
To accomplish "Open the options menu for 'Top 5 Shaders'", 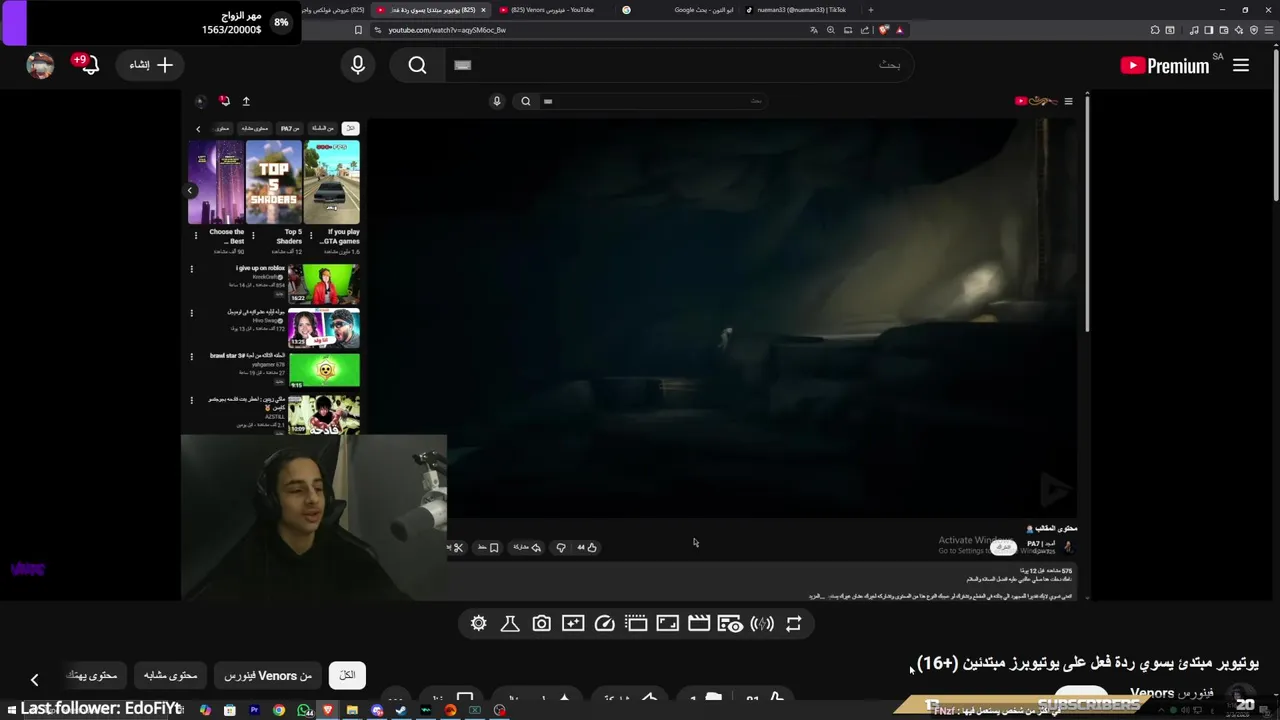I will [x=253, y=236].
